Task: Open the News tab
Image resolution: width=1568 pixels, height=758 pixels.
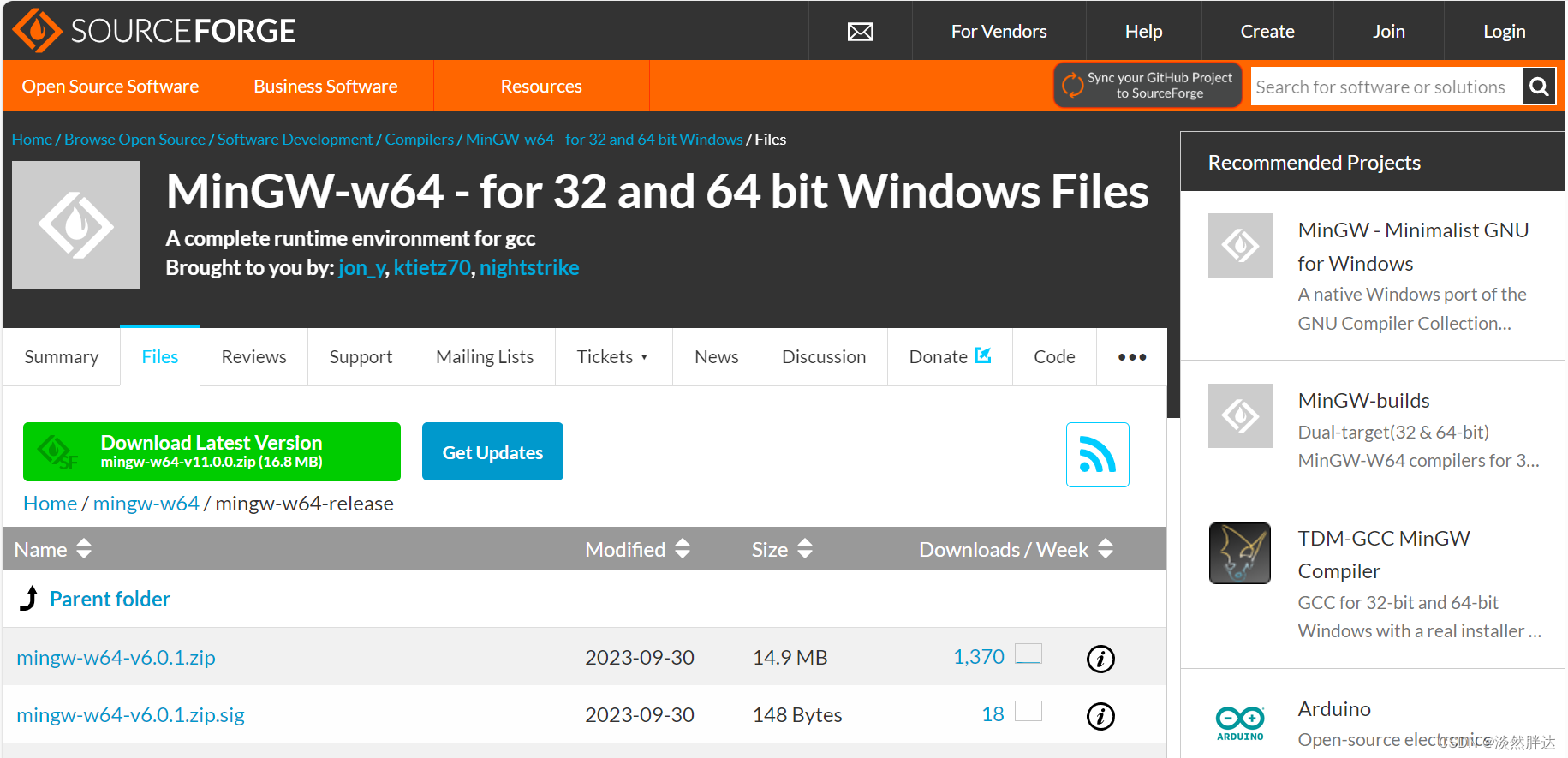Action: (x=717, y=357)
